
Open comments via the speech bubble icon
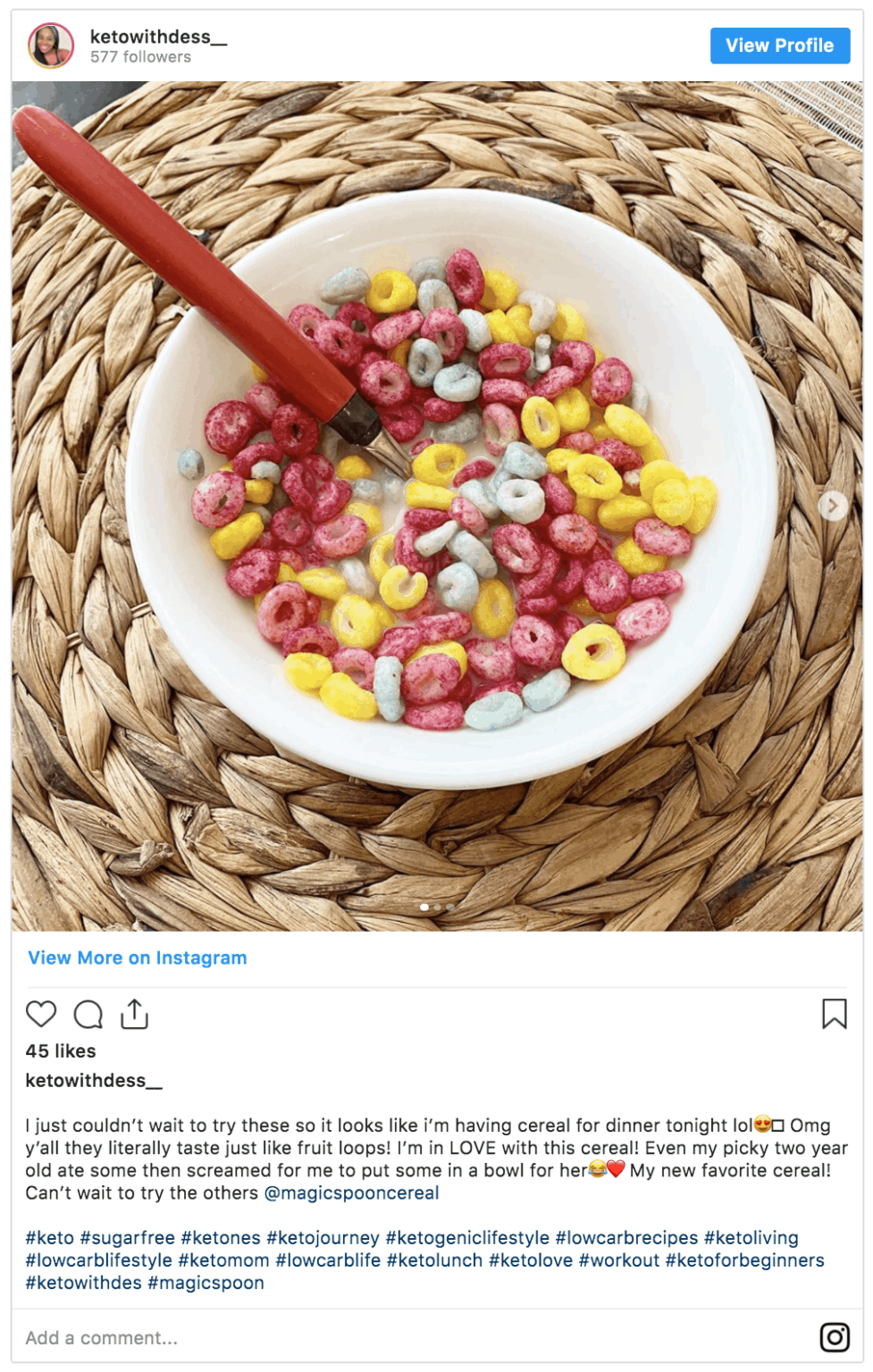point(88,1014)
